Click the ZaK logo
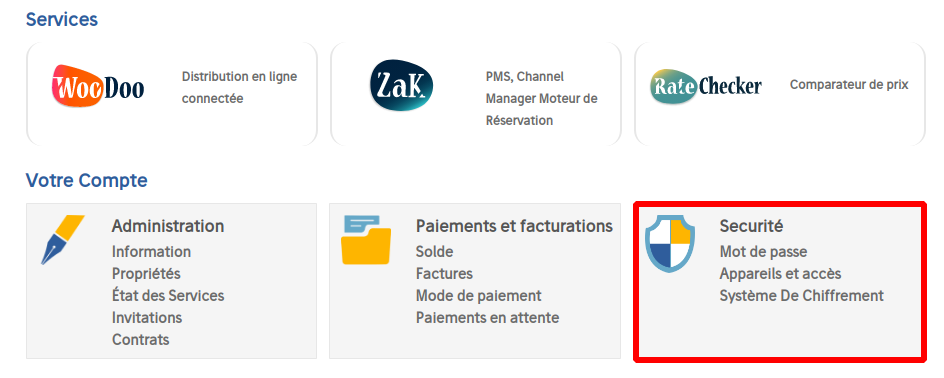 [401, 85]
